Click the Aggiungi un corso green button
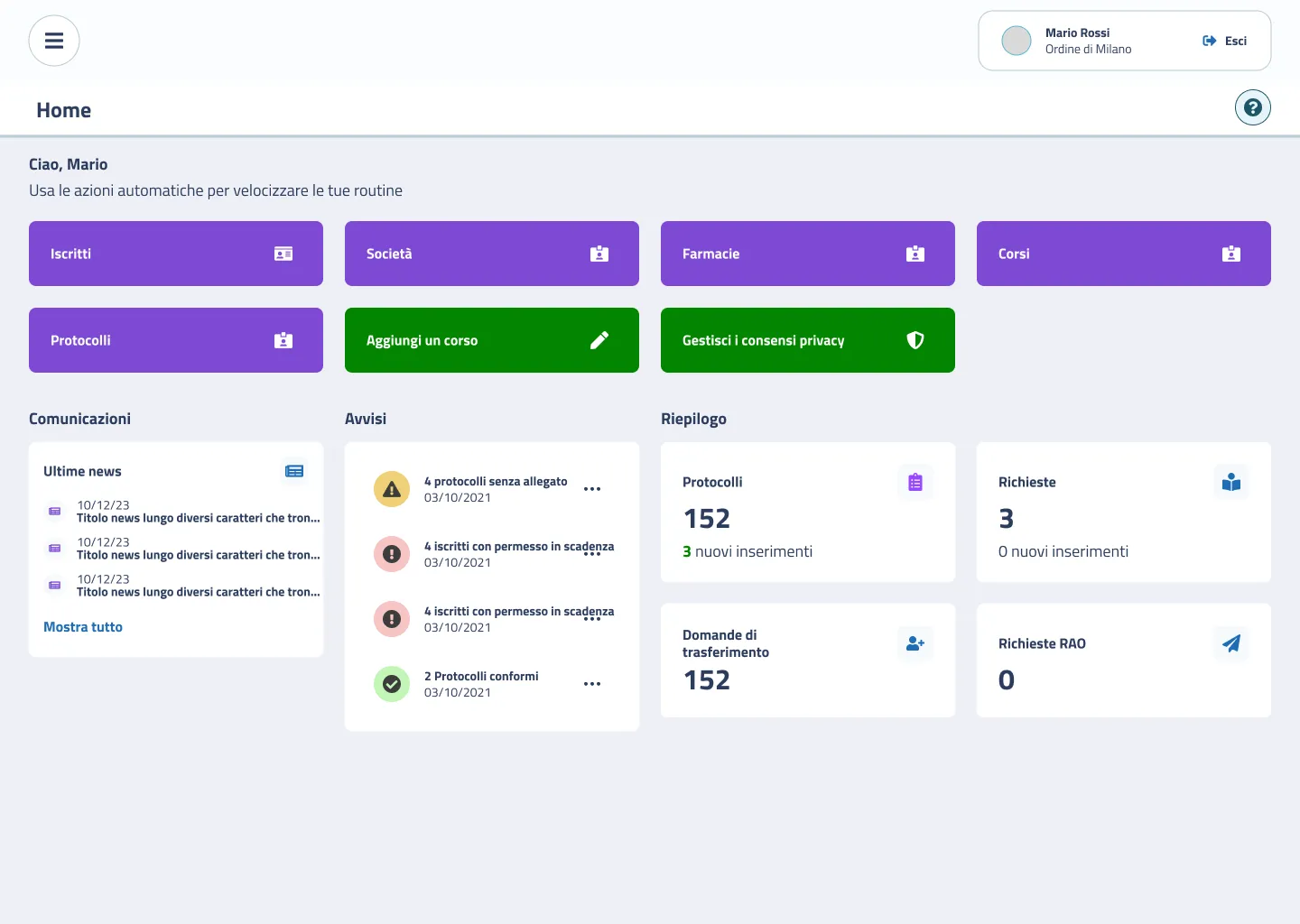 click(492, 340)
